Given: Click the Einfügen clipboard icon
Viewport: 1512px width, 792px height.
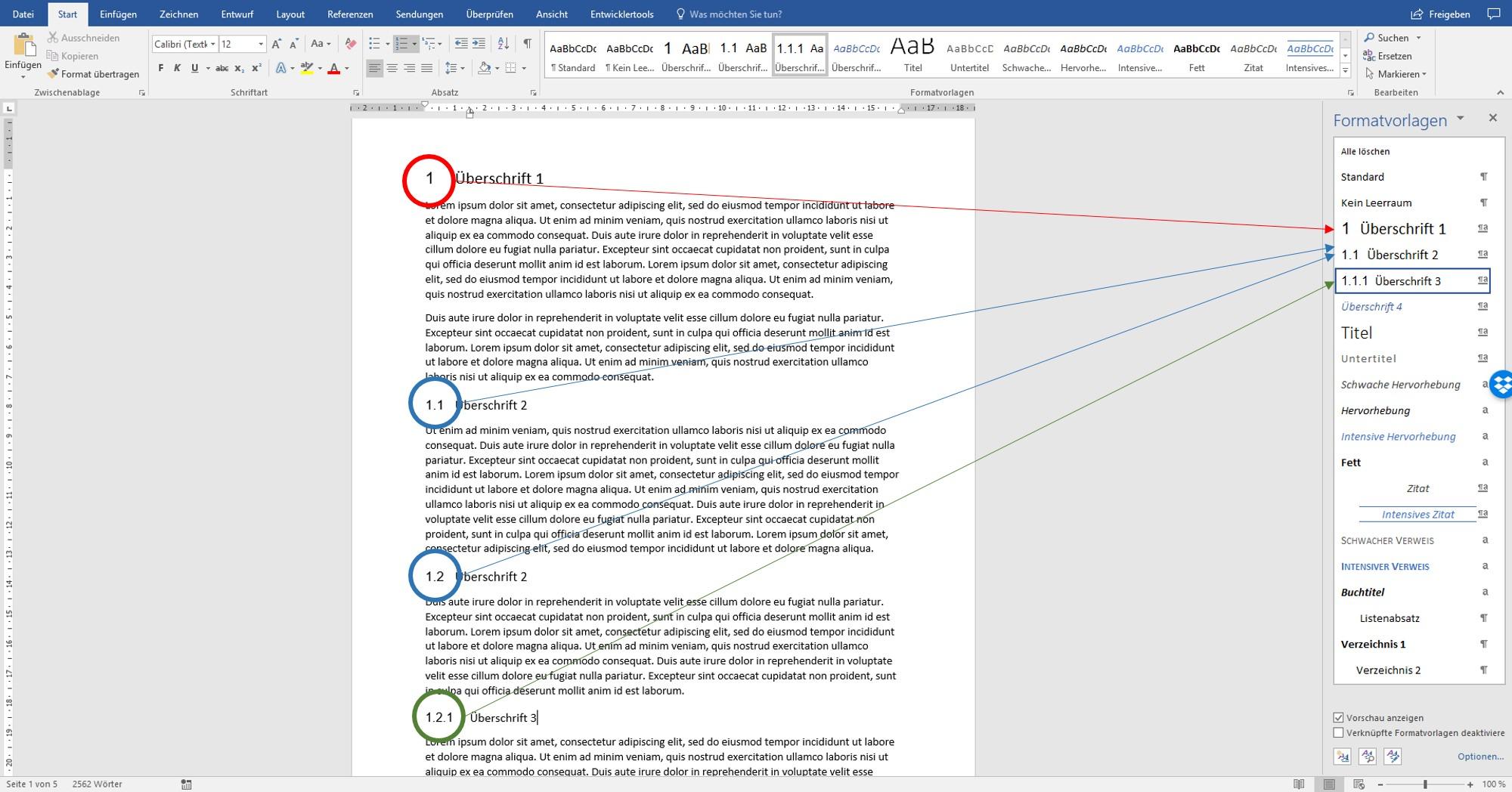Looking at the screenshot, I should click(x=23, y=45).
